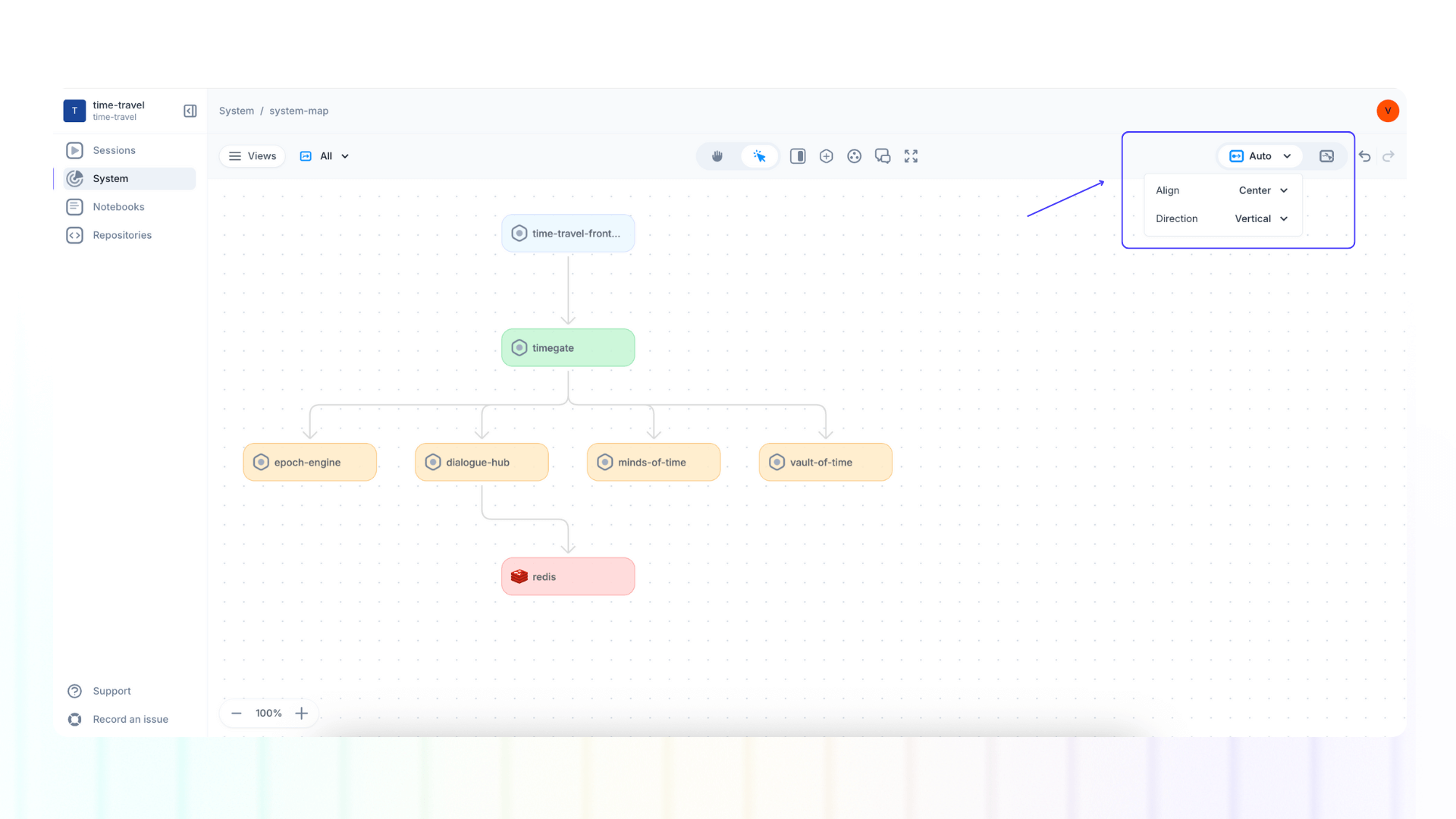Click the add node hexagon icon
The image size is (1456, 819).
826,156
